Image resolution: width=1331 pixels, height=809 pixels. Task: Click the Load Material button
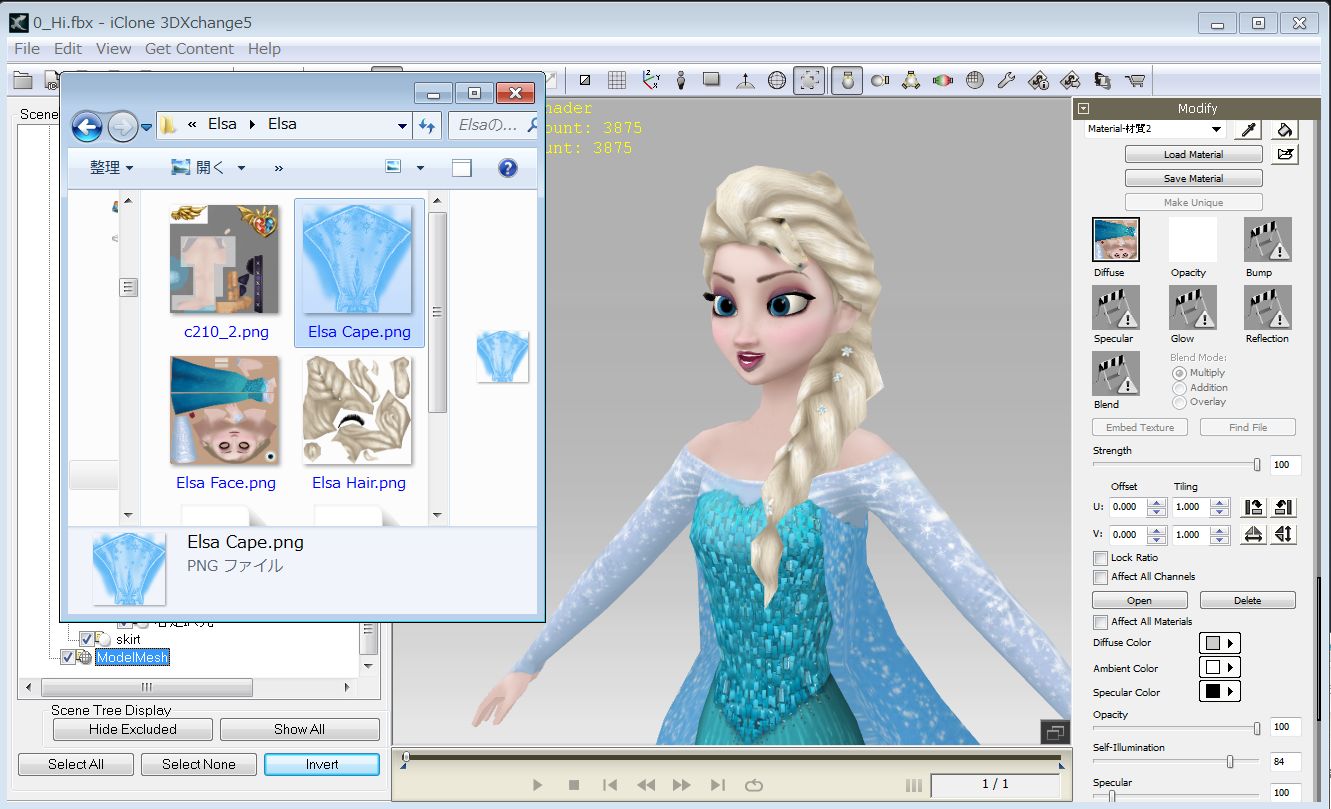(1193, 154)
